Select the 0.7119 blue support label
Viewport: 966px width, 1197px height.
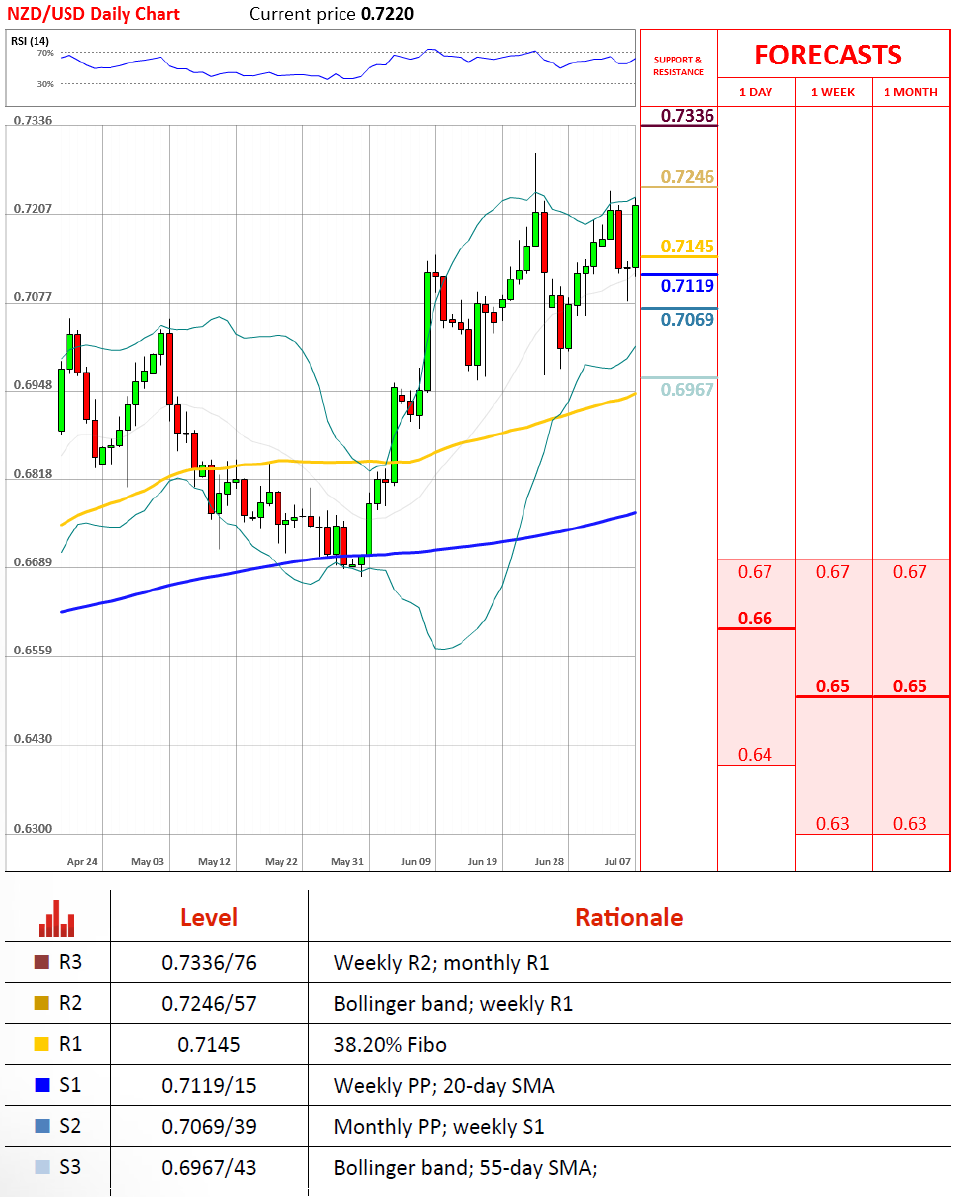tap(688, 286)
